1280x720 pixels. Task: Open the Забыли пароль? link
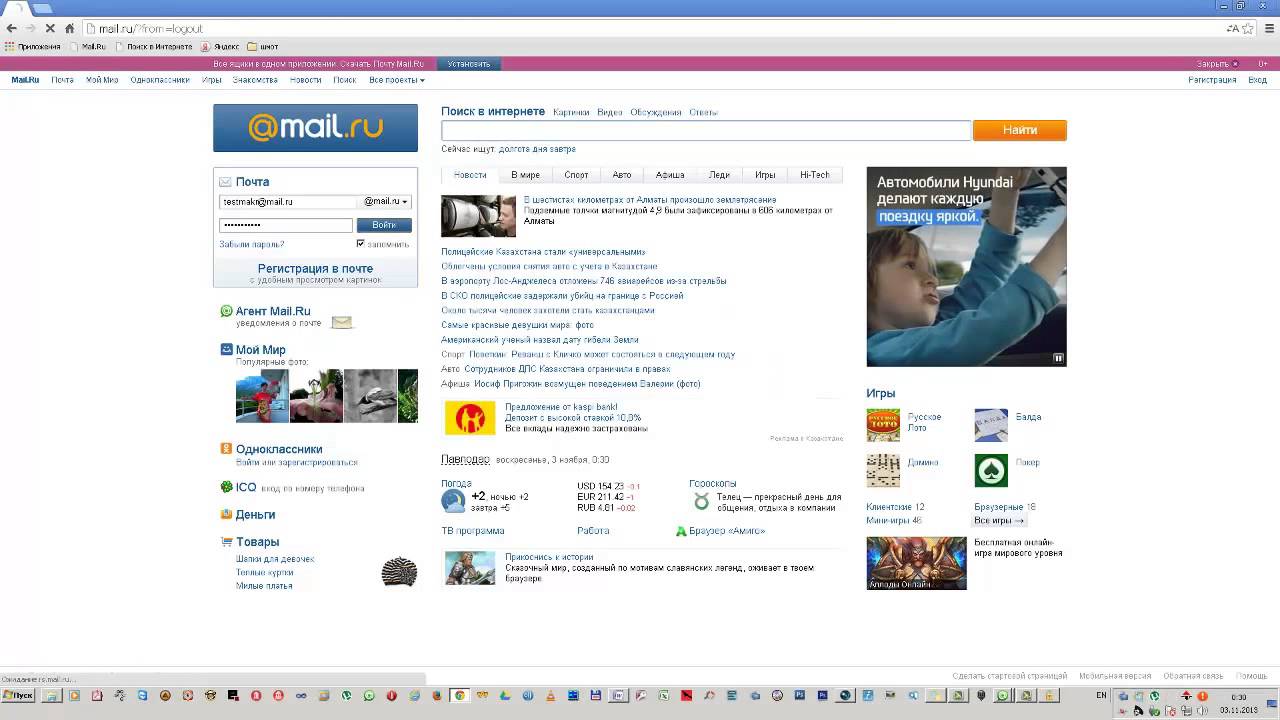tap(252, 244)
